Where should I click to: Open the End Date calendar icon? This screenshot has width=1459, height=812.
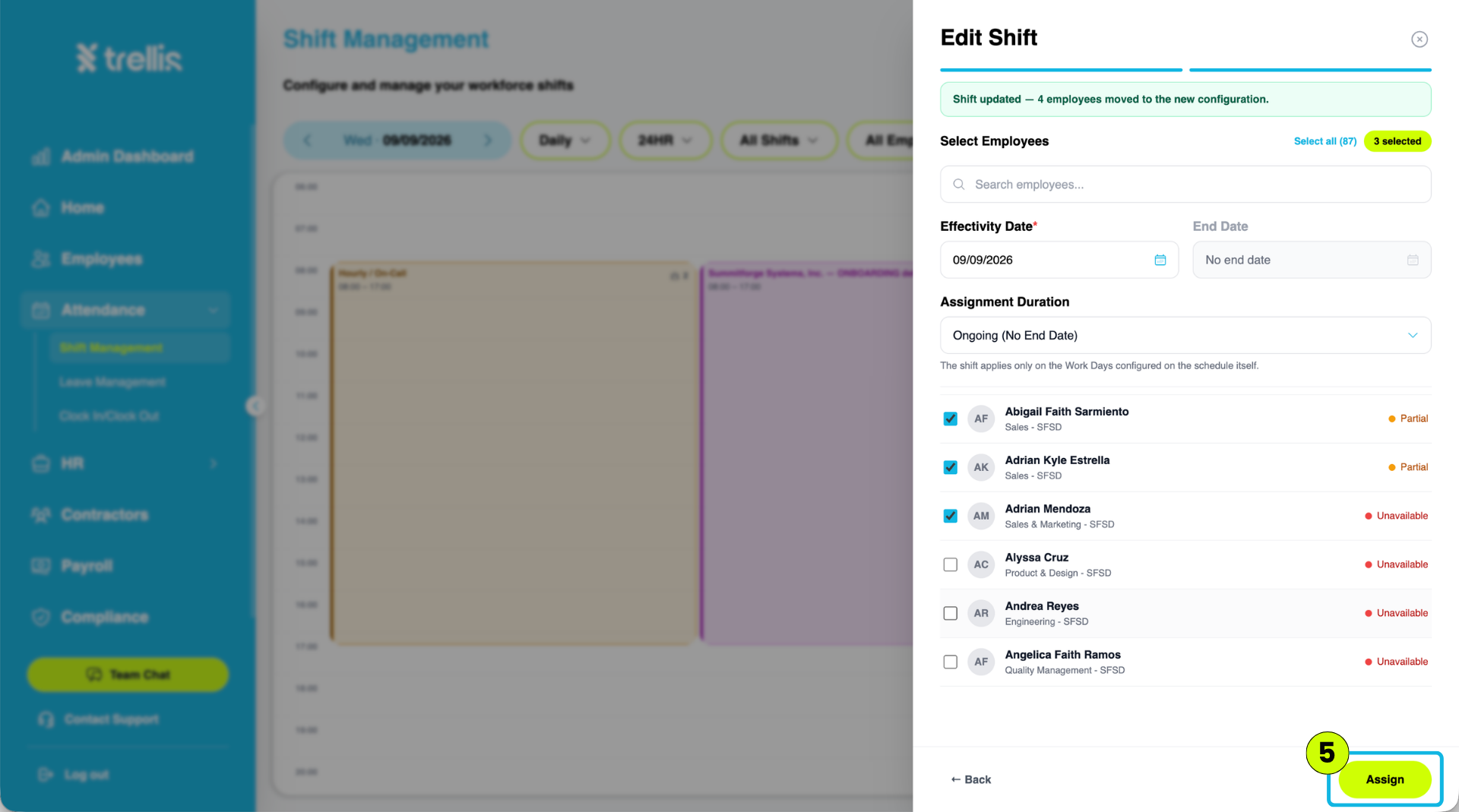1412,260
